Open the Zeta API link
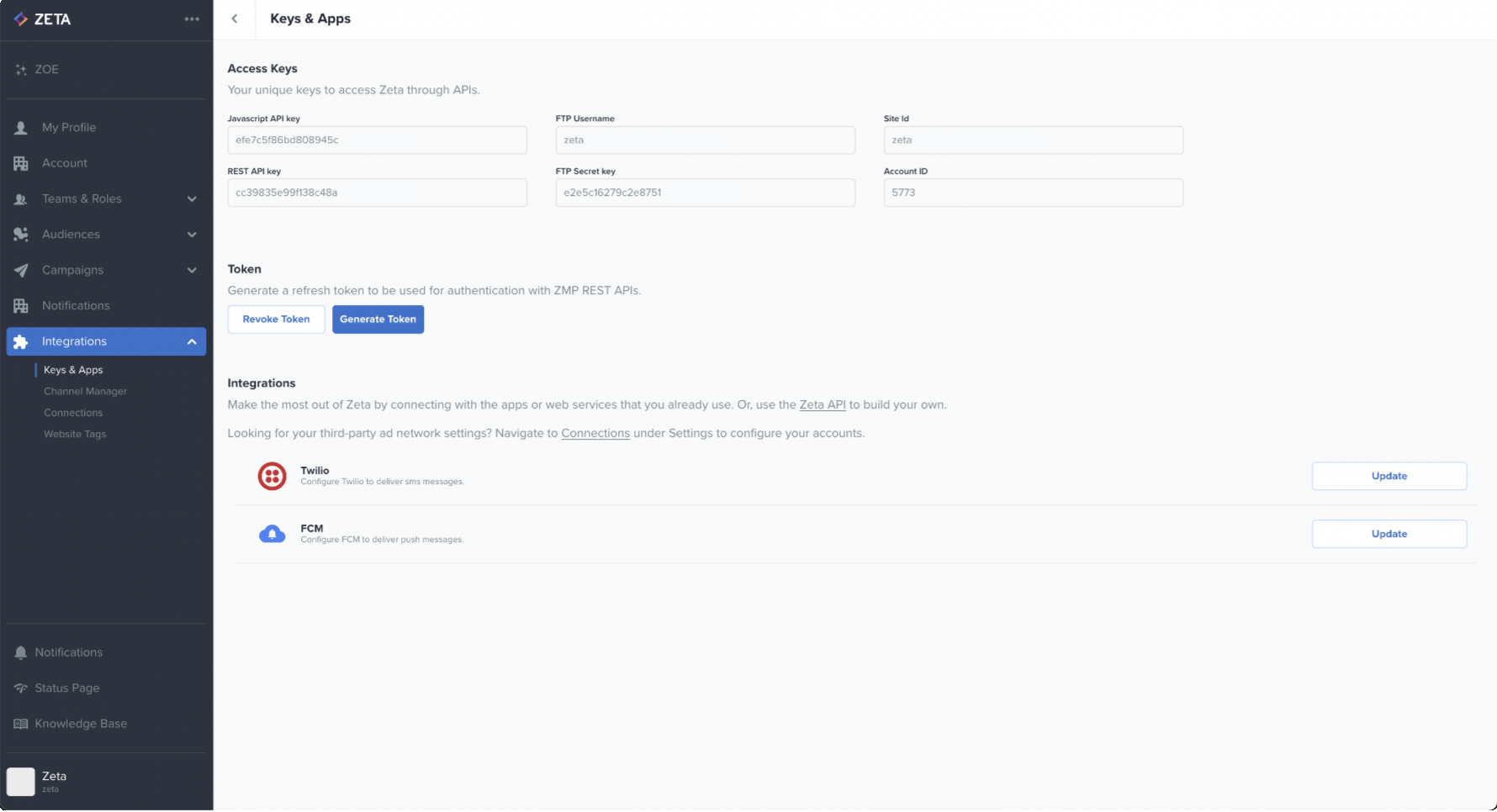 [822, 405]
